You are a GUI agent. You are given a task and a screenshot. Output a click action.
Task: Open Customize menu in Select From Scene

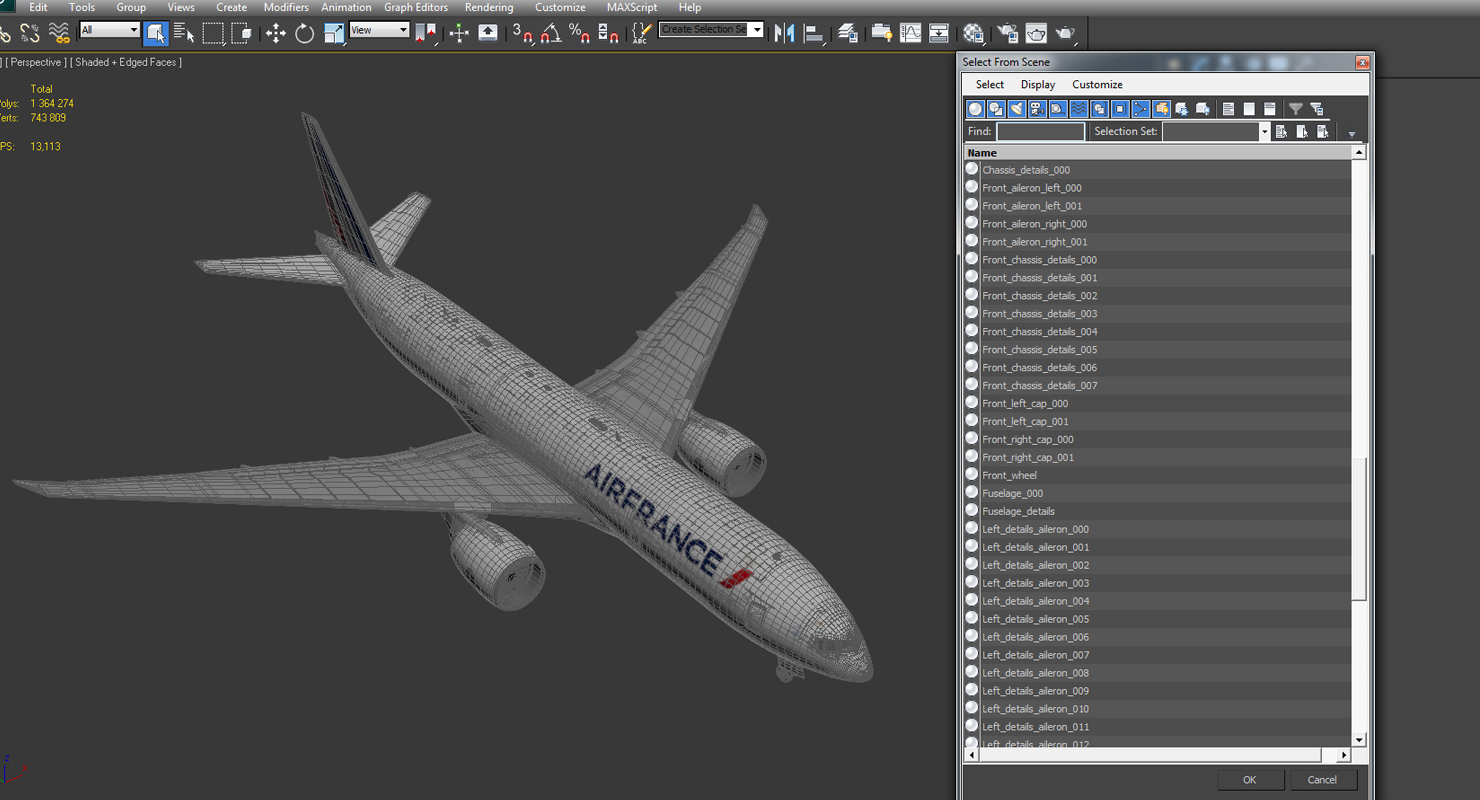point(1097,85)
